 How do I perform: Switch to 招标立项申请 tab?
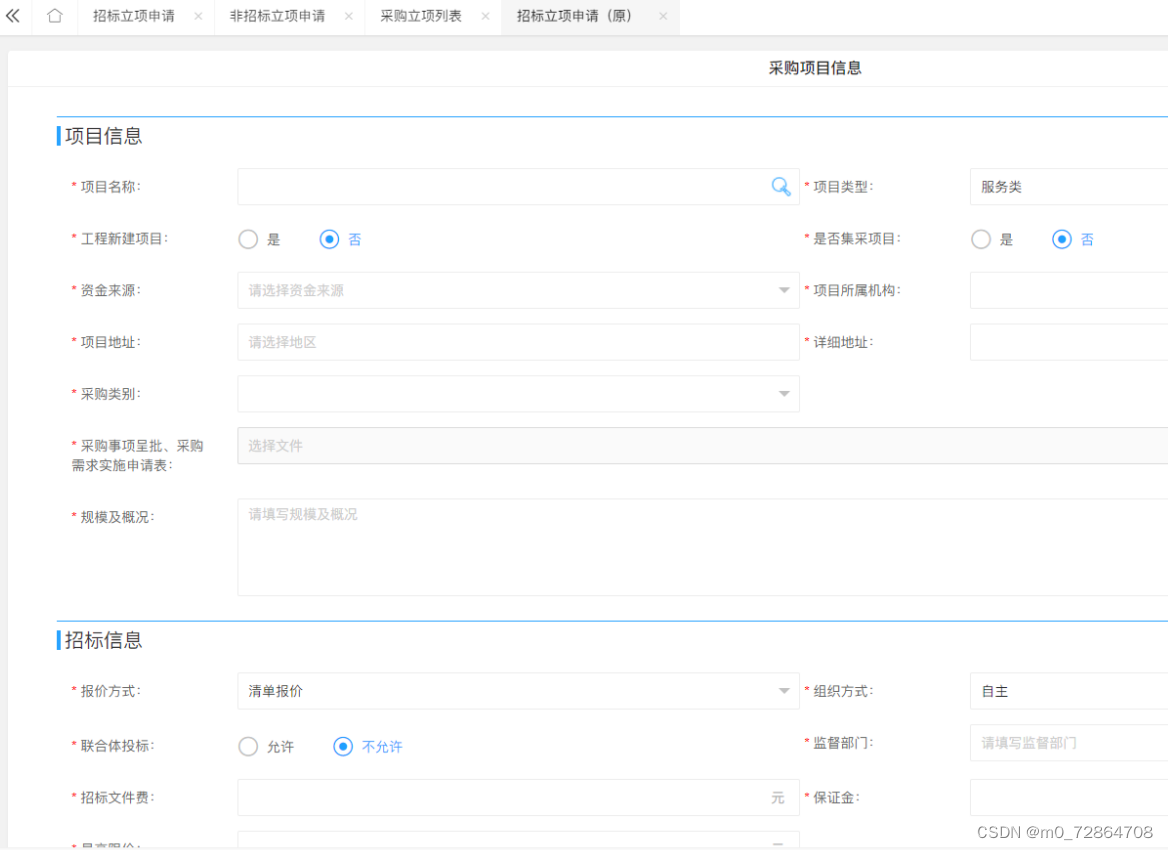pyautogui.click(x=134, y=16)
